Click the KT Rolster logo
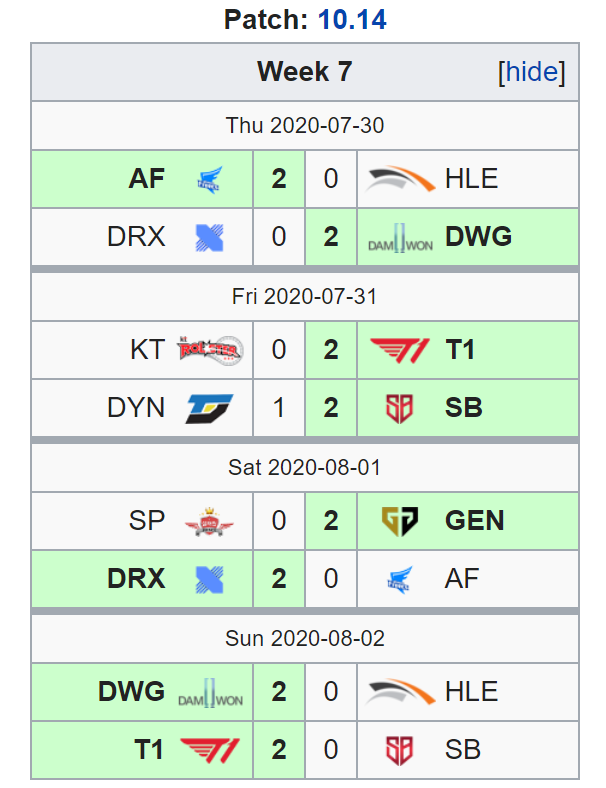606x788 pixels. (x=210, y=350)
